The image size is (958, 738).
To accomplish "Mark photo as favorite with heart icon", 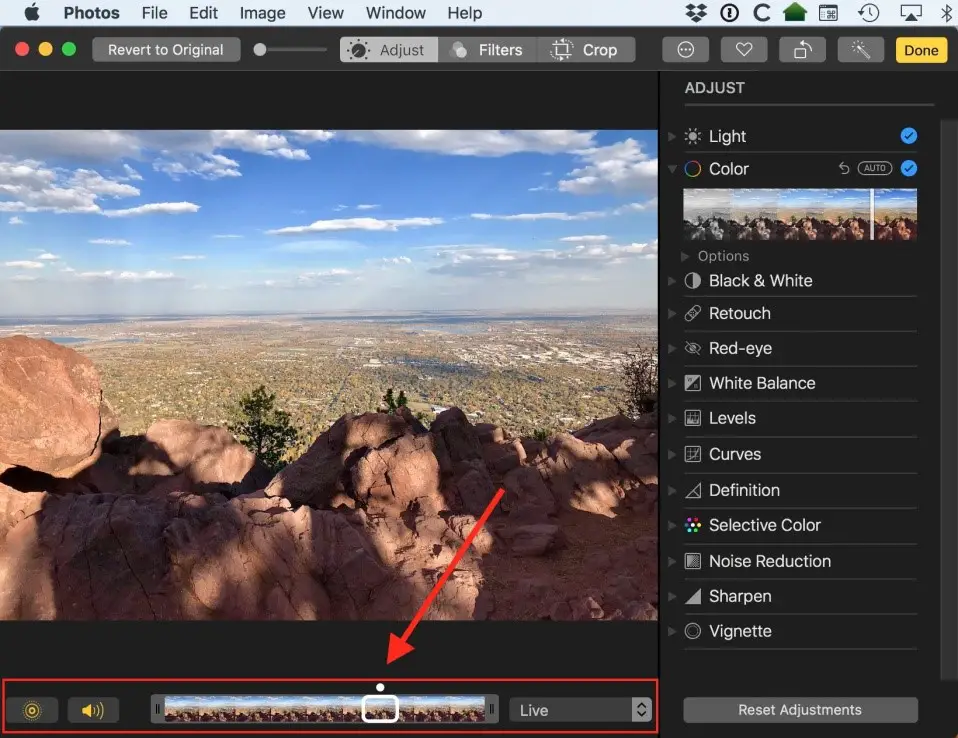I will [x=744, y=50].
